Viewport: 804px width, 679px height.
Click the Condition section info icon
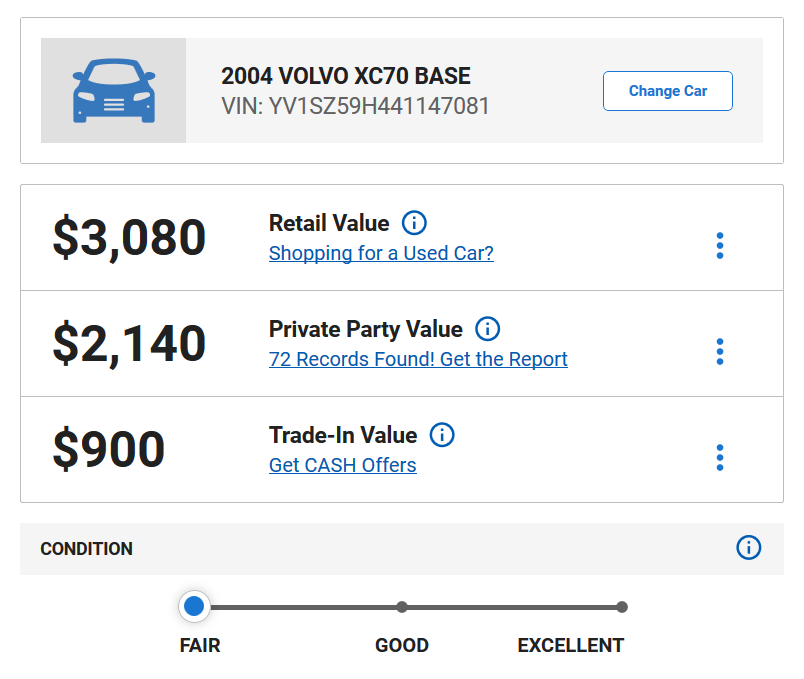click(x=748, y=548)
